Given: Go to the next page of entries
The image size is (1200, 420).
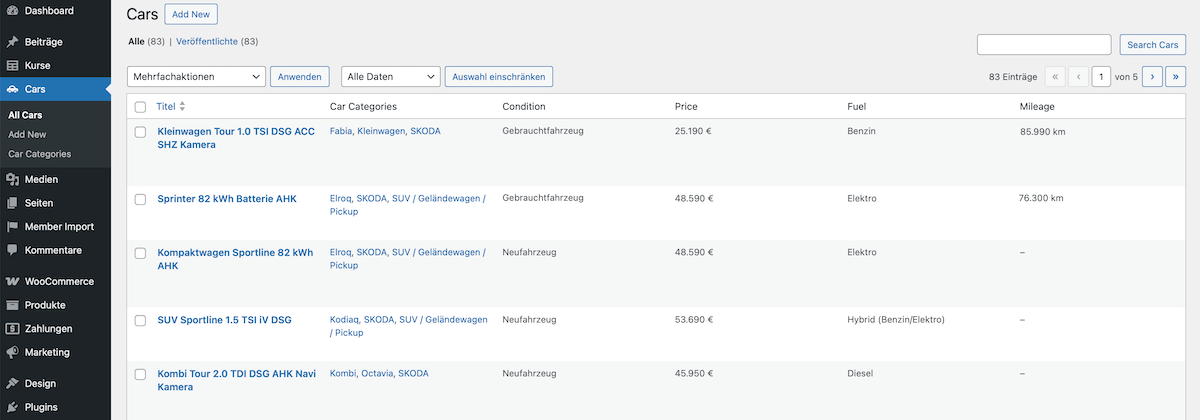Looking at the screenshot, I should point(1152,76).
